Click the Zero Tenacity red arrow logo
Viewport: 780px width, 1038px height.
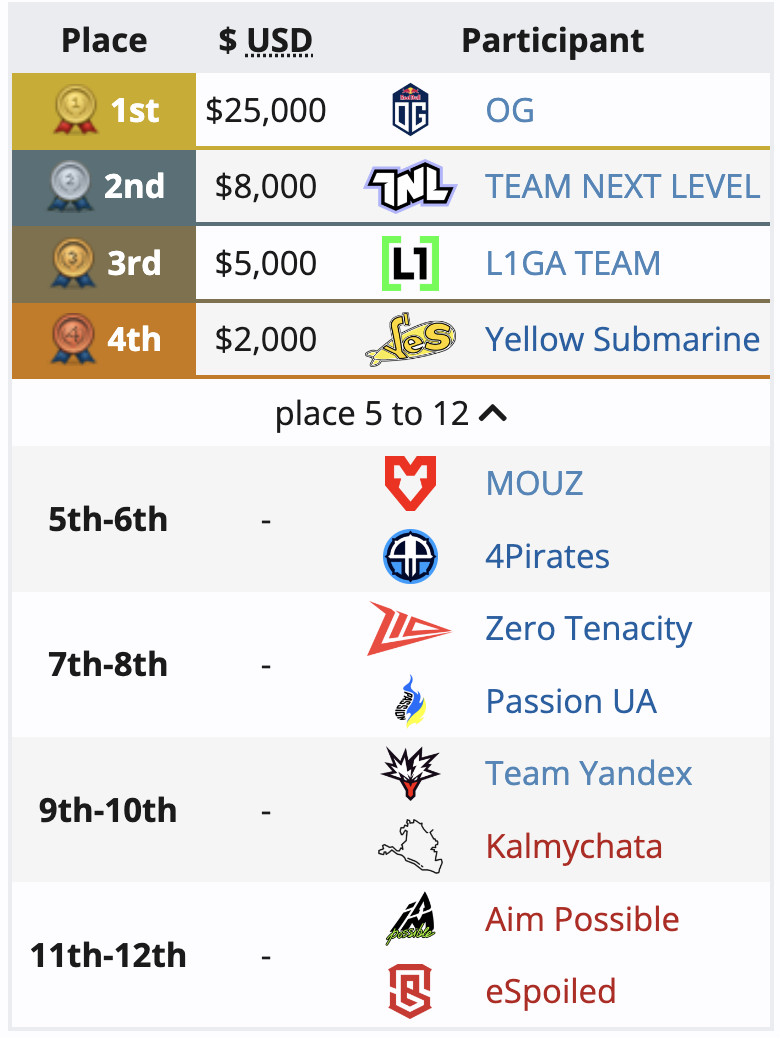(x=410, y=628)
